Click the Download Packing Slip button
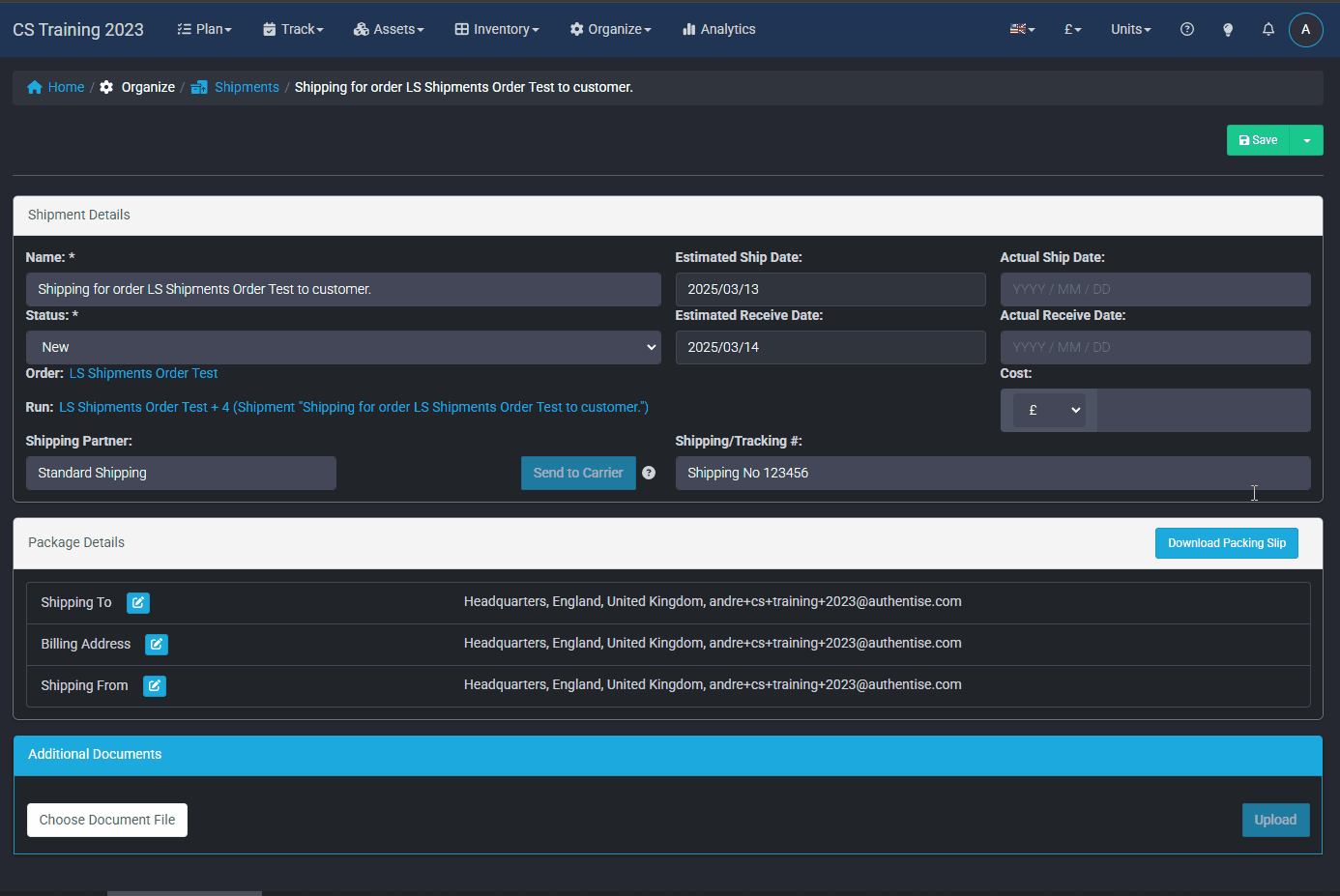This screenshot has width=1340, height=896. pos(1226,543)
